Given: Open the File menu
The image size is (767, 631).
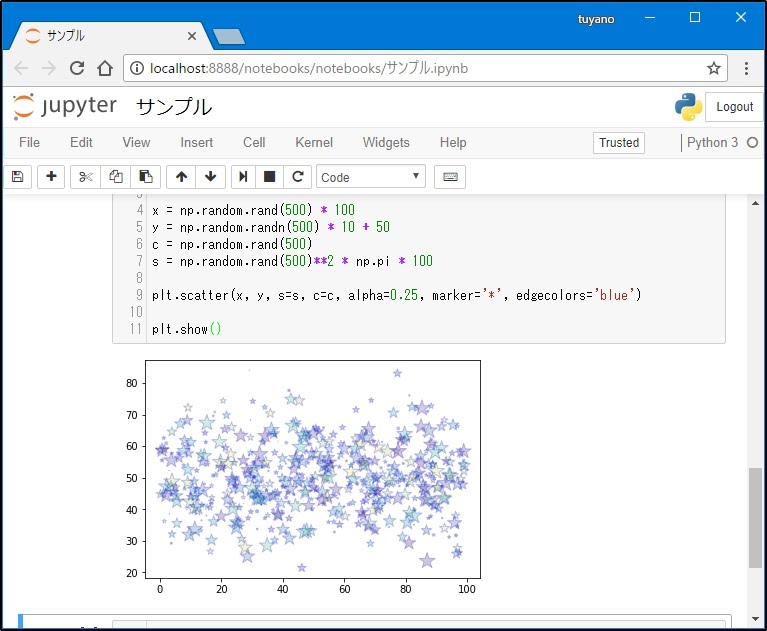Looking at the screenshot, I should coord(29,142).
